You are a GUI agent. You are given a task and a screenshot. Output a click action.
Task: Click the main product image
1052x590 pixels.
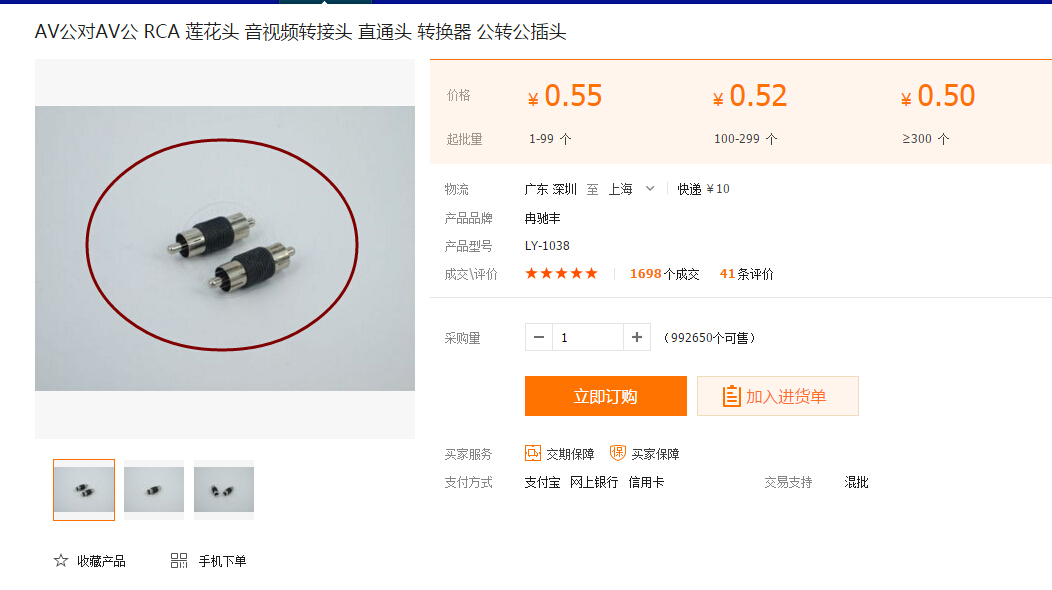point(225,248)
